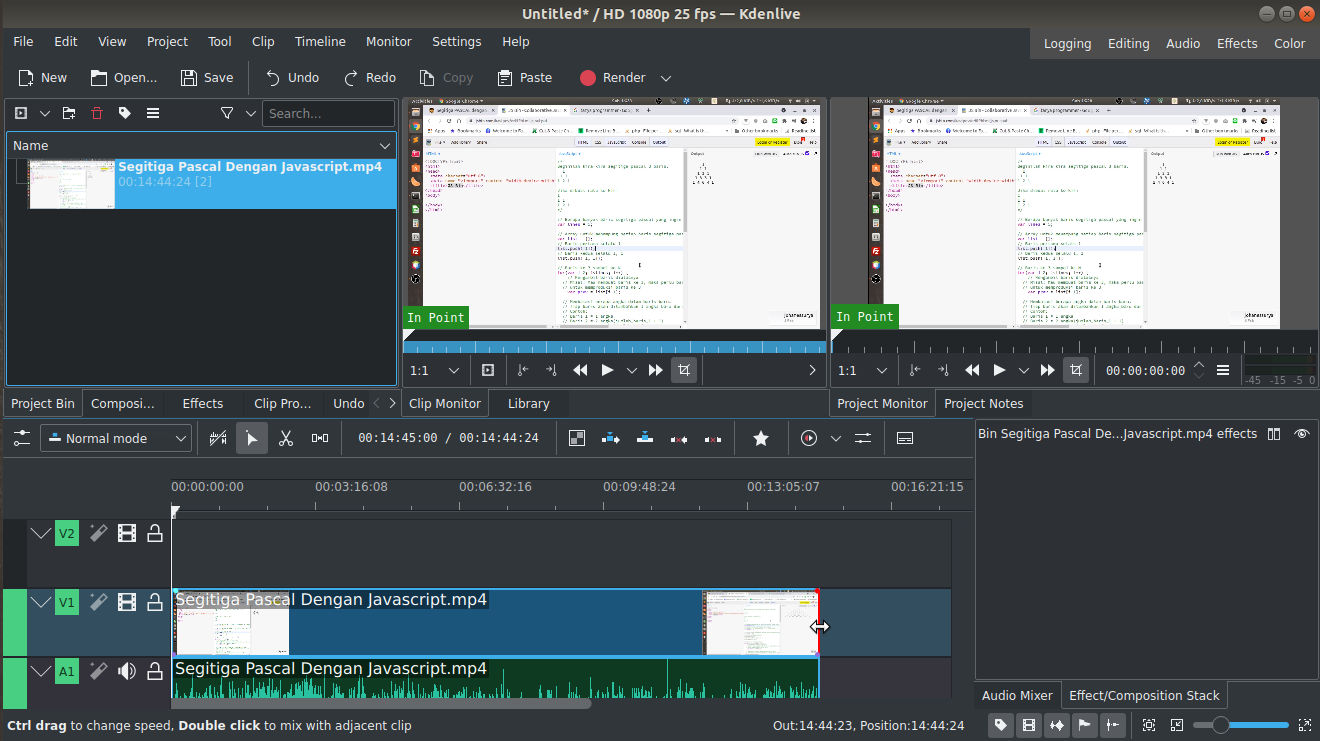Click the subtitle tool icon in the timeline toolbar
This screenshot has height=741, width=1320.
coord(904,437)
